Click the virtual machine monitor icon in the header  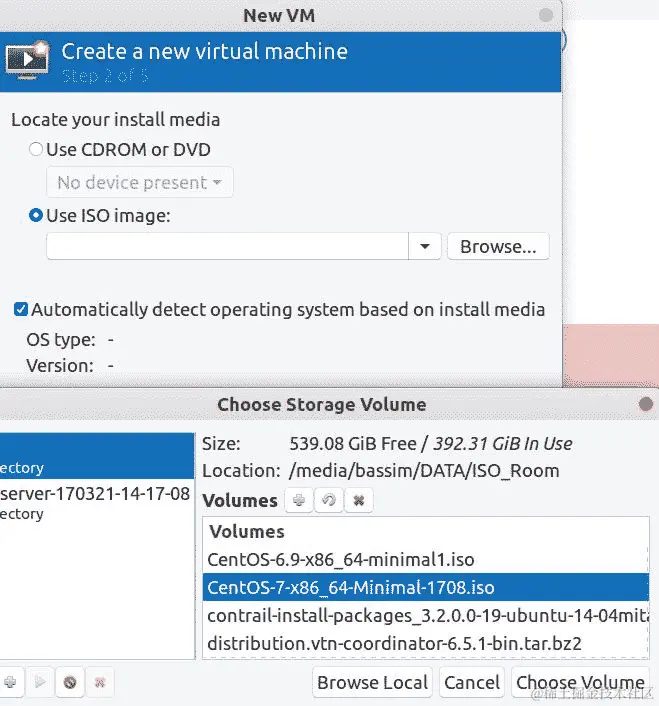tap(27, 61)
